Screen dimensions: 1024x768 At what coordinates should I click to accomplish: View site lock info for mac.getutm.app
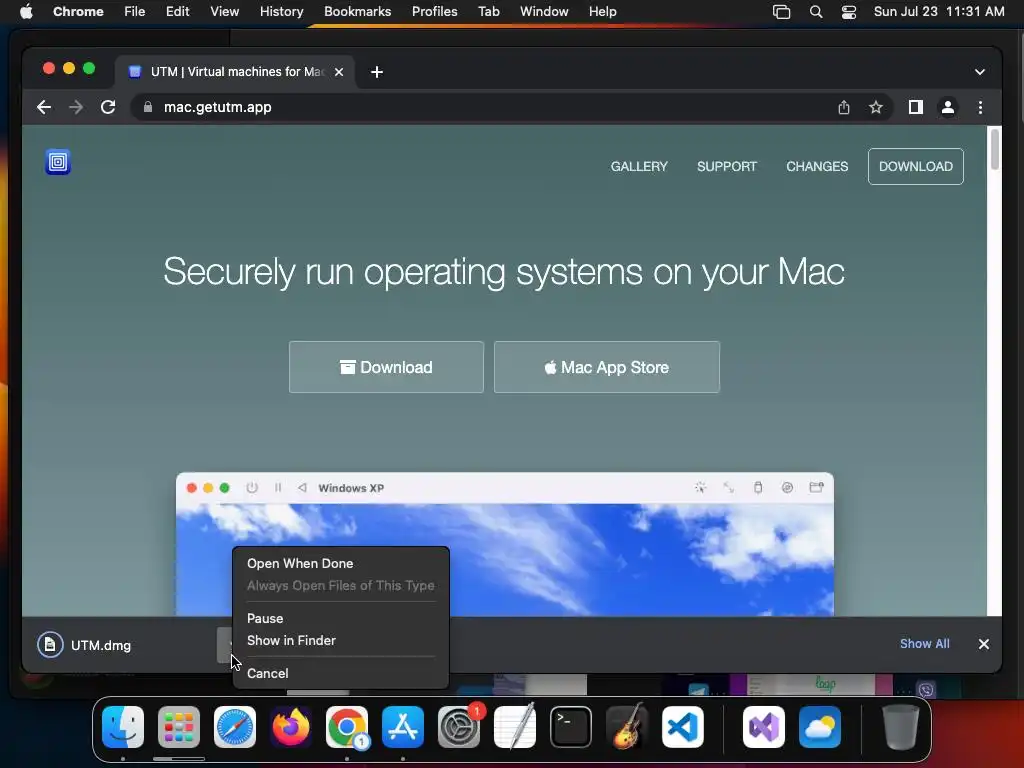(148, 107)
